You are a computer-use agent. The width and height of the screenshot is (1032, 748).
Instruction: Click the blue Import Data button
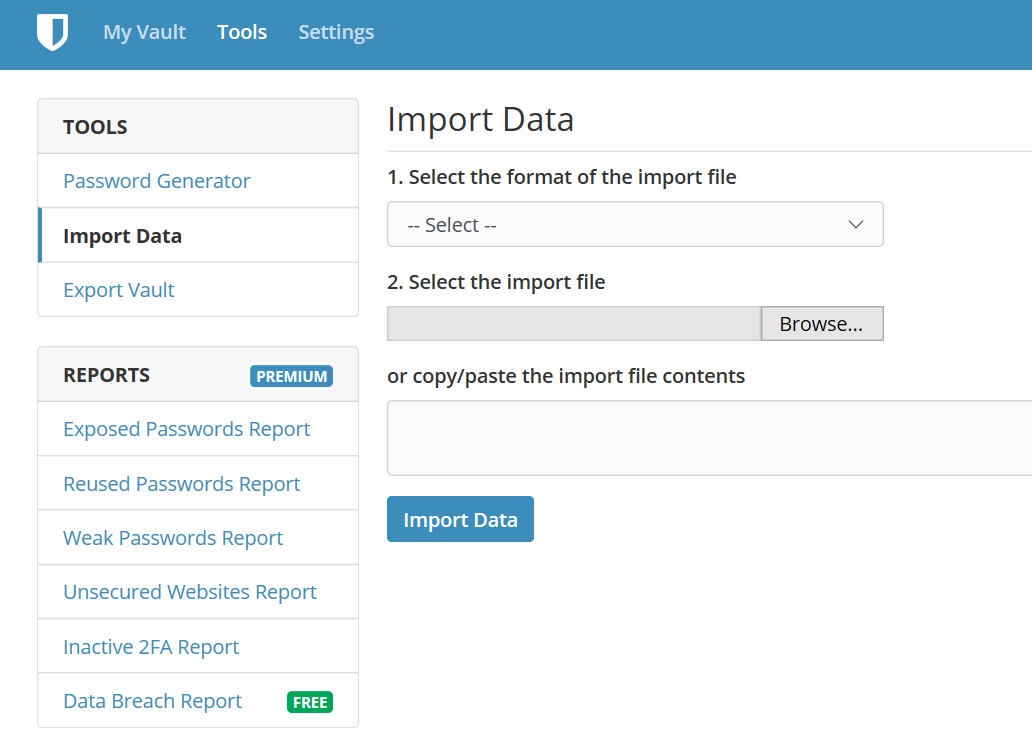(x=460, y=520)
